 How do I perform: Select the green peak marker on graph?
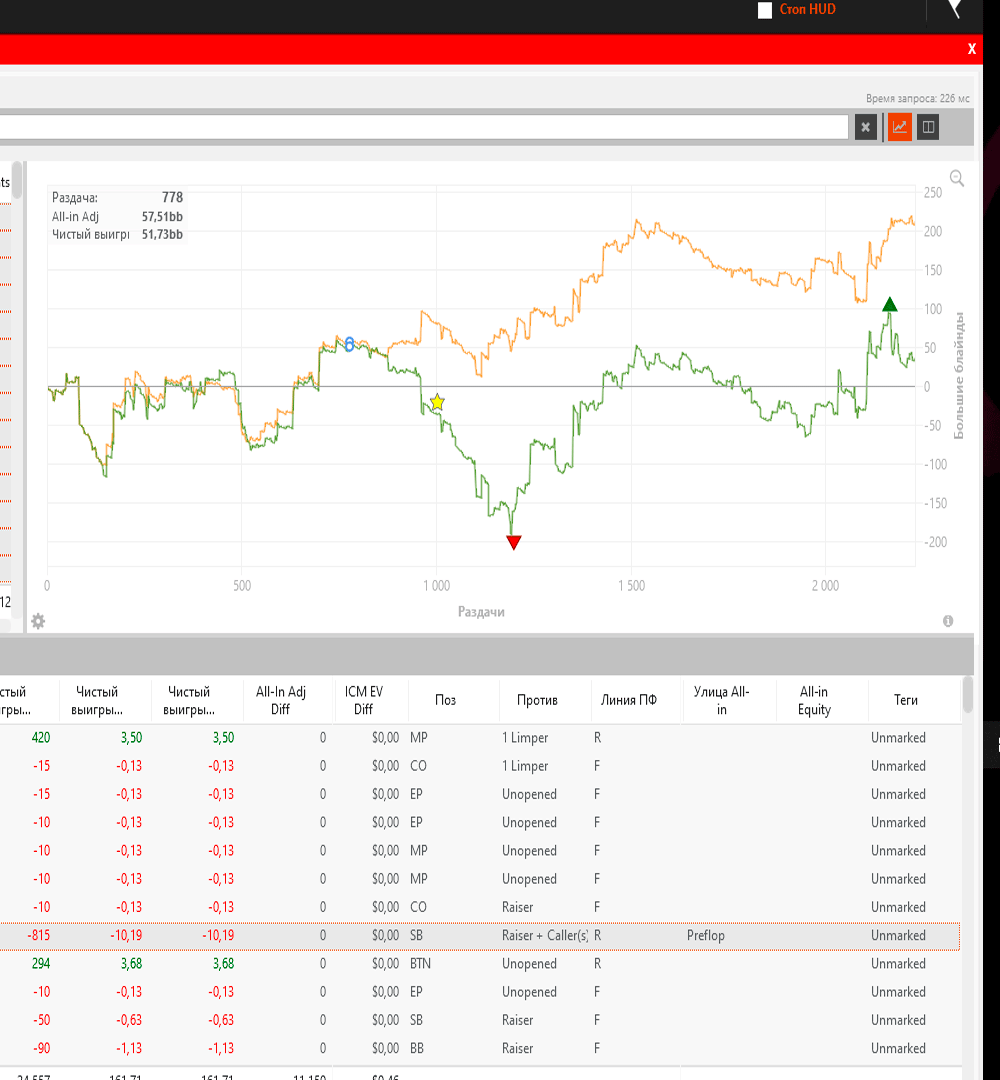tap(889, 304)
